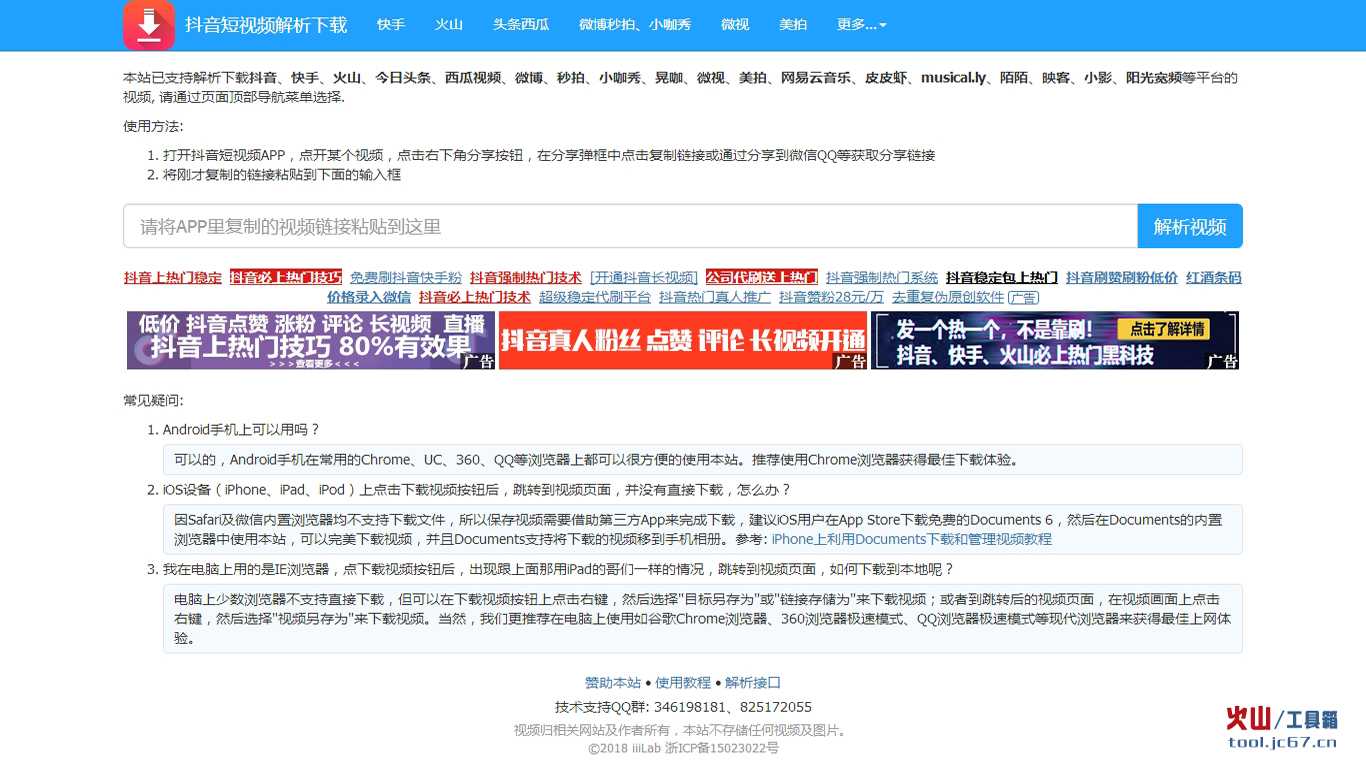Open the 使用教程 footer link
Screen dimensions: 1366x766
click(x=683, y=683)
